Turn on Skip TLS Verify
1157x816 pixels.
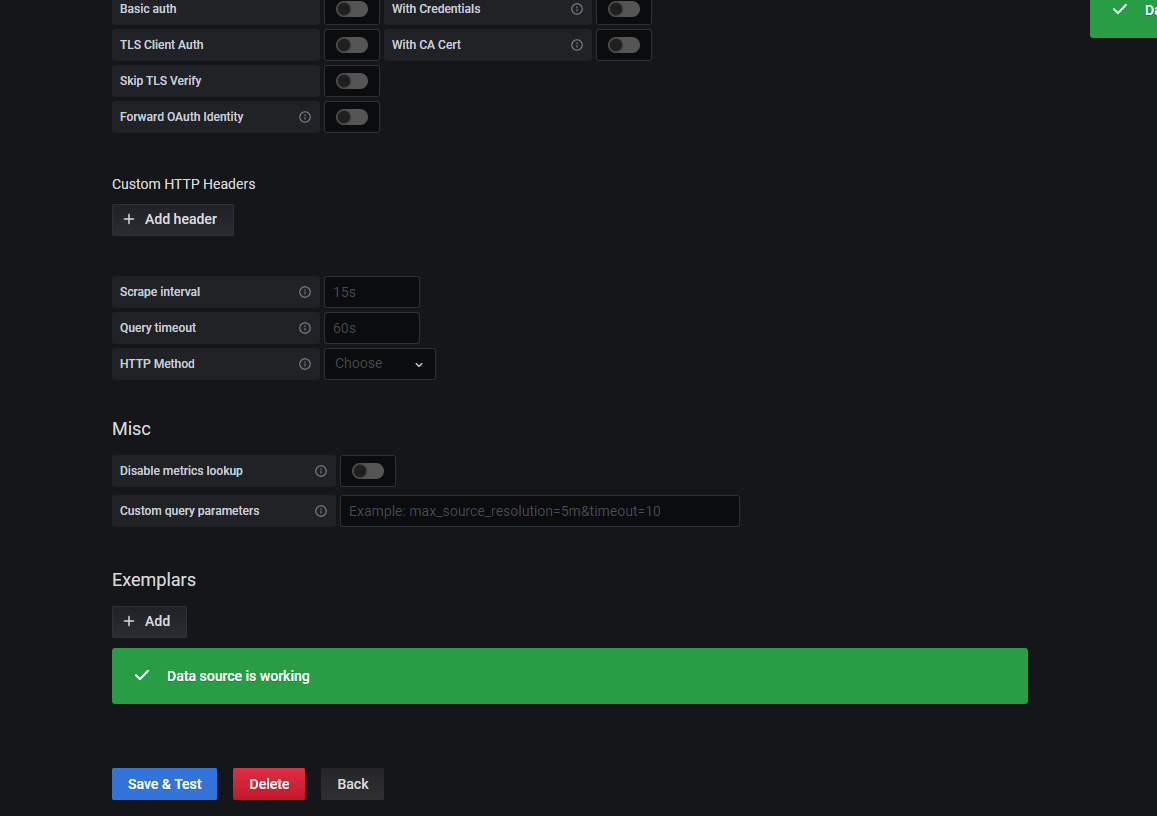pyautogui.click(x=351, y=81)
